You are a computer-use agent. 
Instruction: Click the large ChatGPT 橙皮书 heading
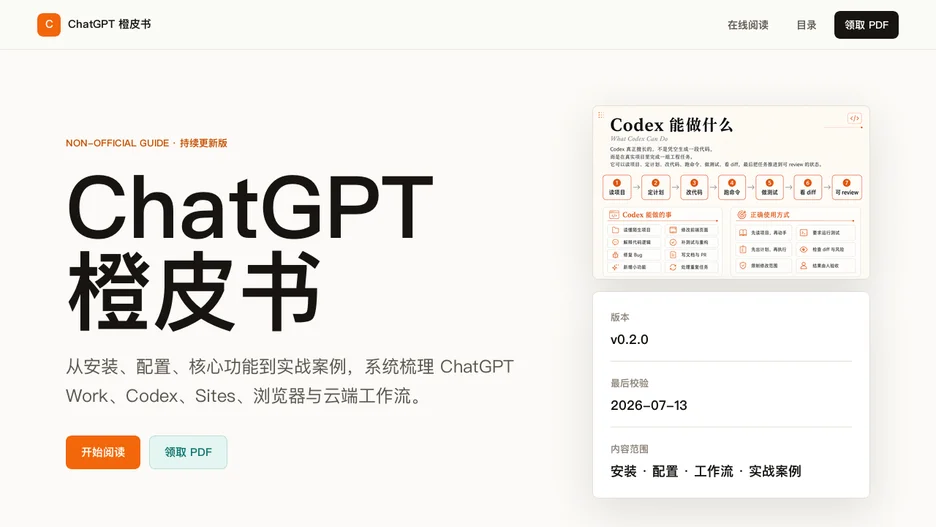[x=250, y=251]
